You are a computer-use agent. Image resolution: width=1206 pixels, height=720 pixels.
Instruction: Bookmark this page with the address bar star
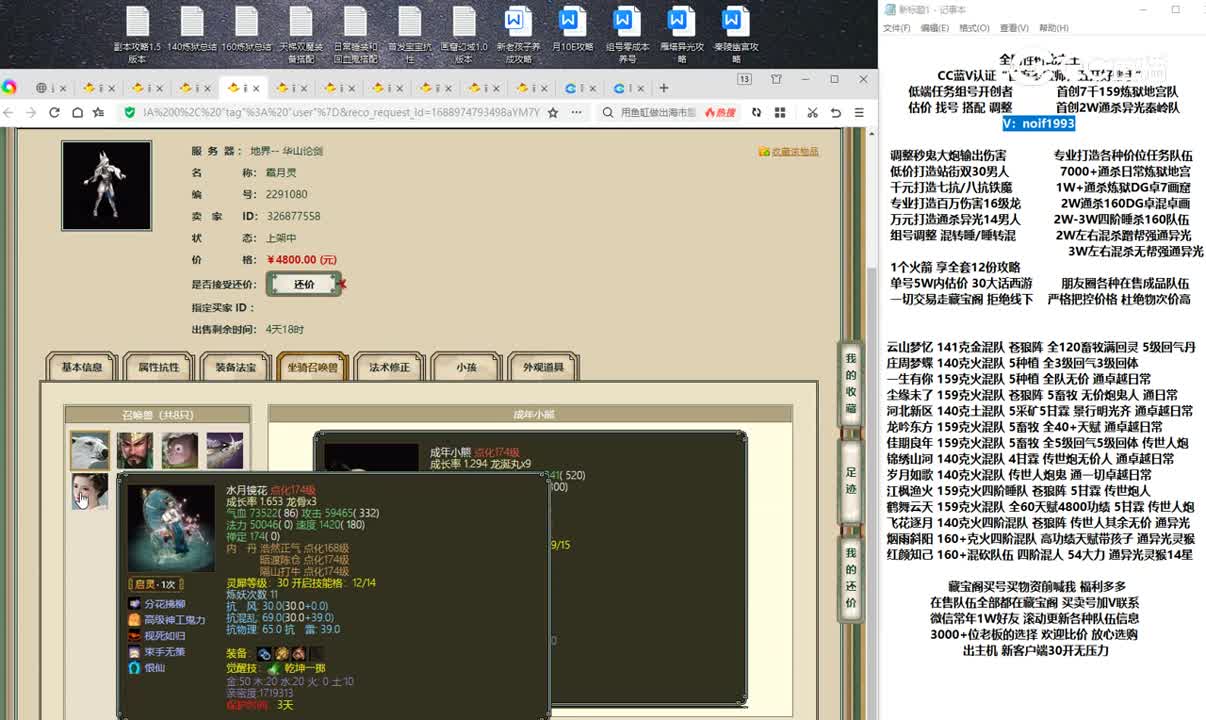tap(553, 113)
